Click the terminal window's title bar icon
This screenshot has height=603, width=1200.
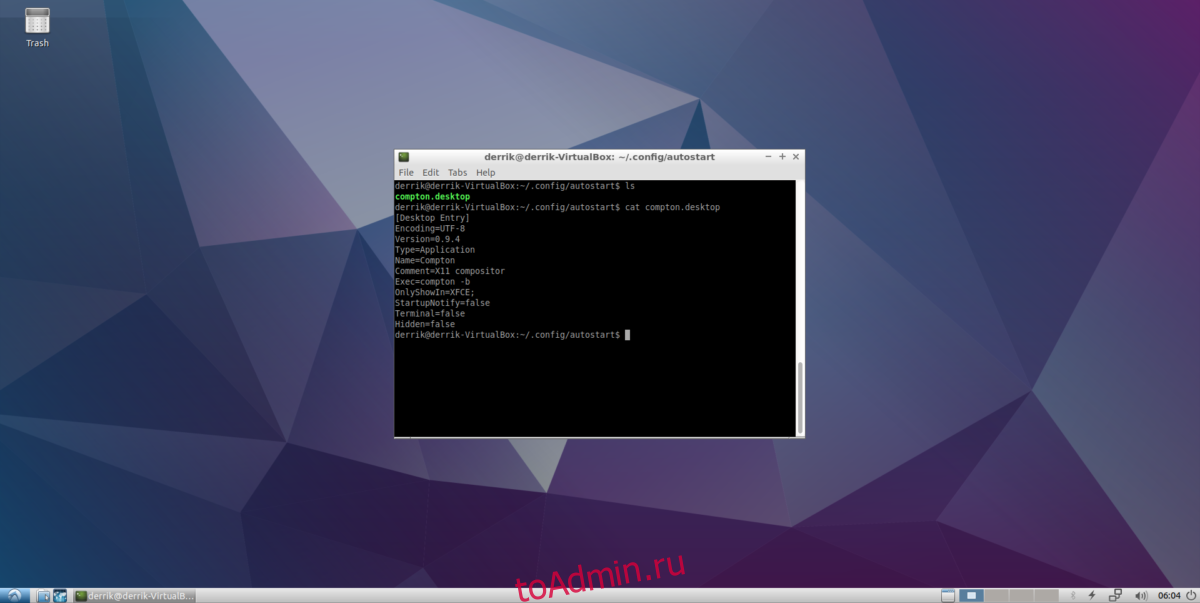tap(403, 157)
